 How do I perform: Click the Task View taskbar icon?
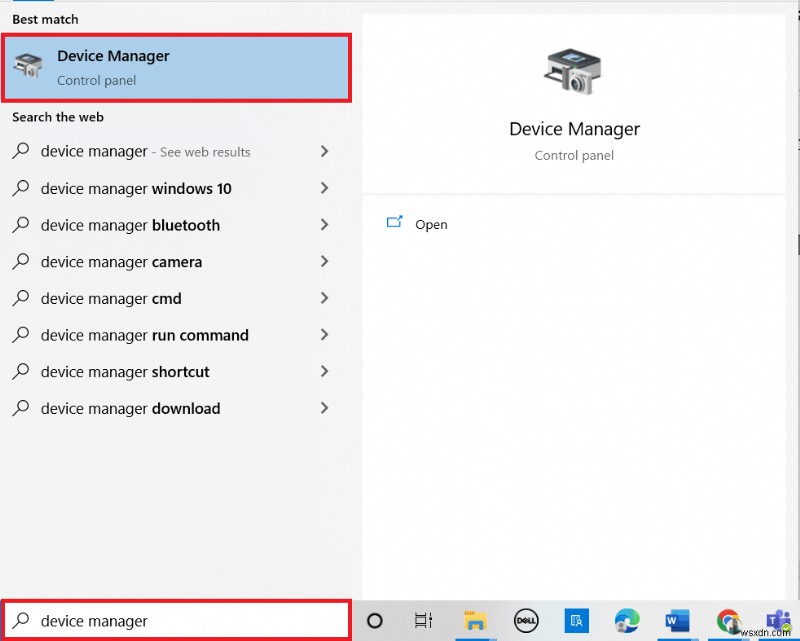tap(423, 620)
